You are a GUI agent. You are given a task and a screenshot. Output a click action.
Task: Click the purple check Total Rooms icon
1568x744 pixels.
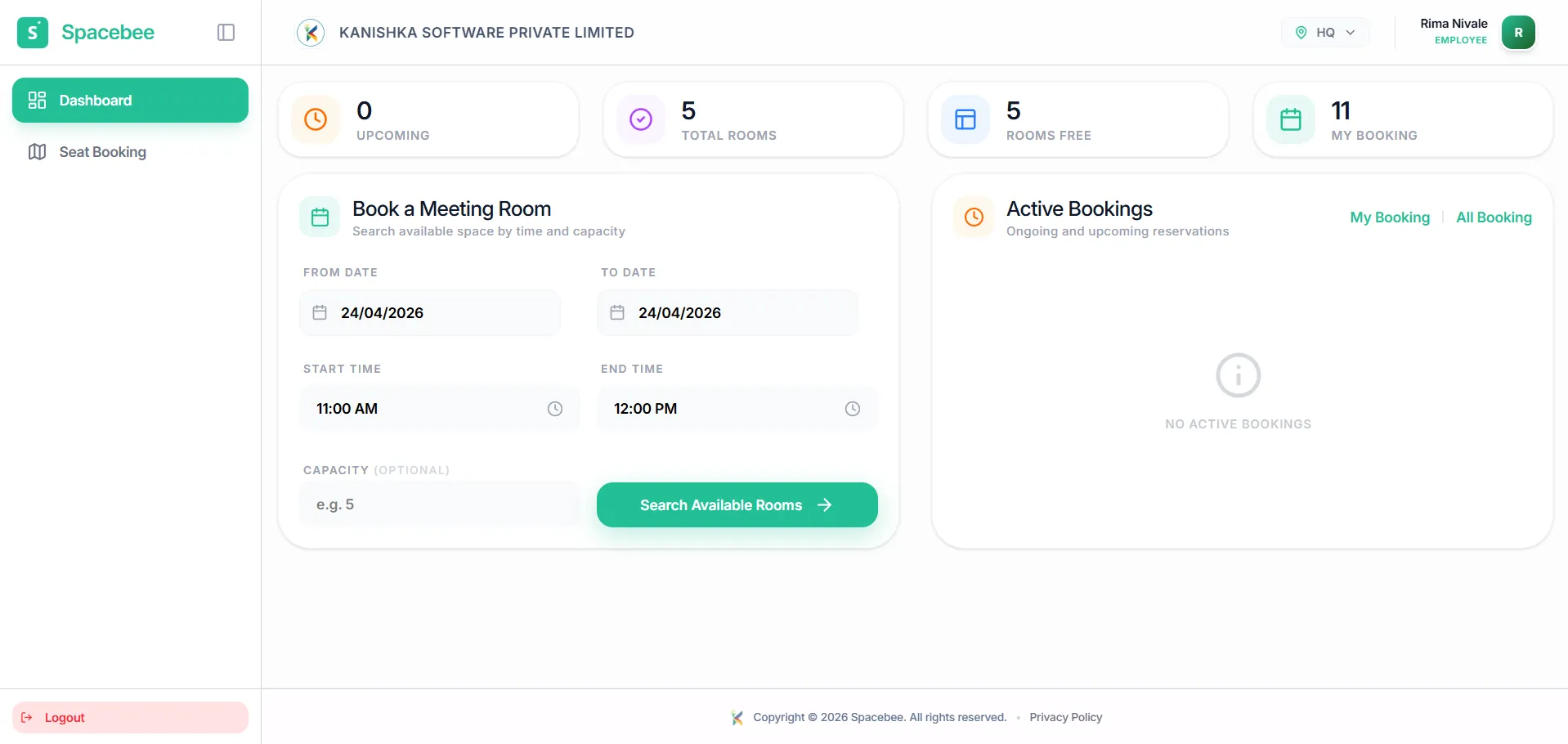pyautogui.click(x=641, y=119)
